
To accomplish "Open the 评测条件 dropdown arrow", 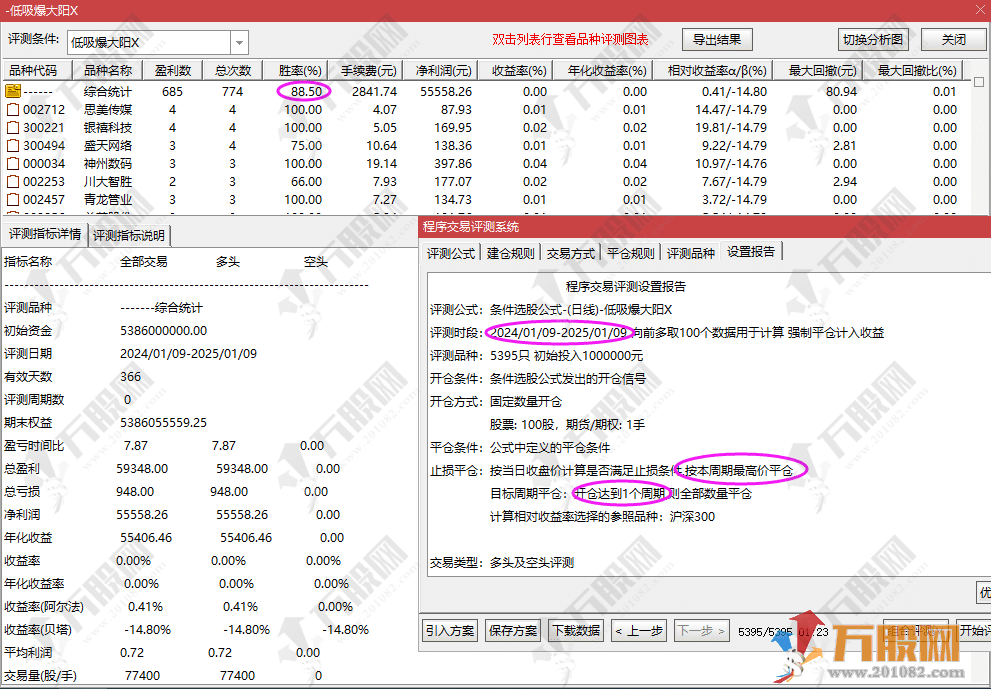I will [239, 42].
